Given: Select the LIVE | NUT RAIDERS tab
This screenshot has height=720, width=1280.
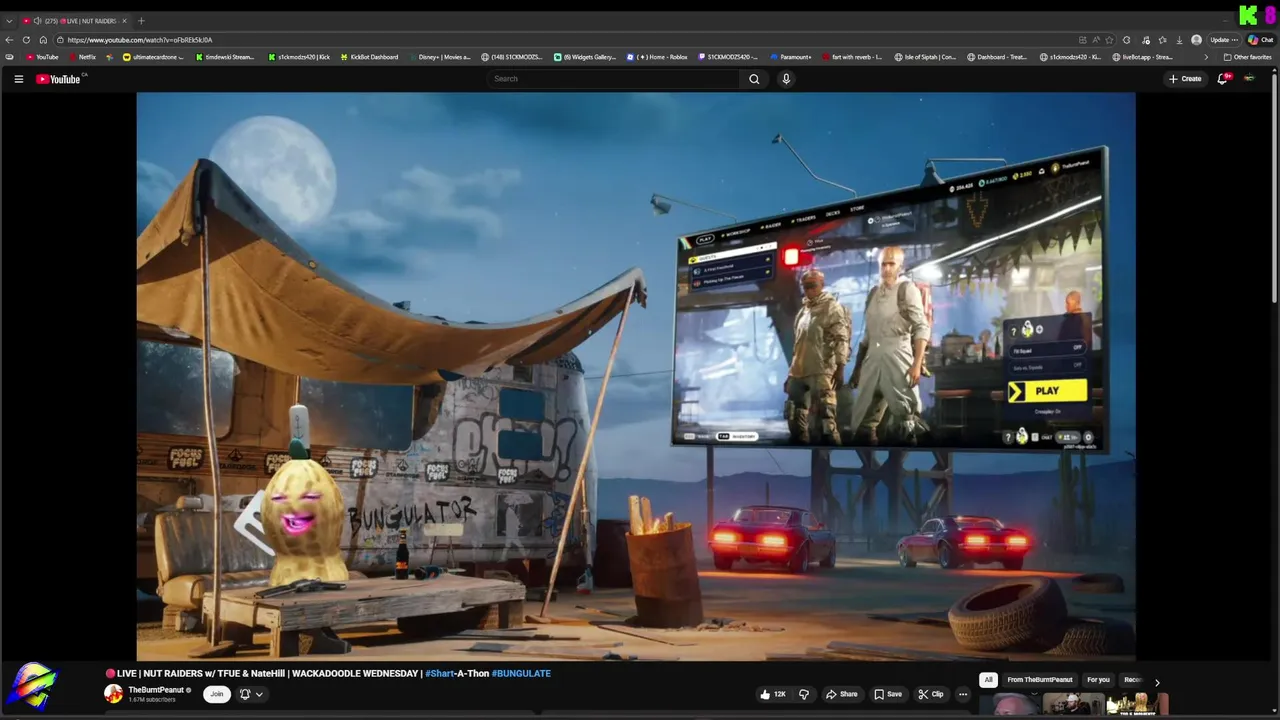Looking at the screenshot, I should coord(75,21).
